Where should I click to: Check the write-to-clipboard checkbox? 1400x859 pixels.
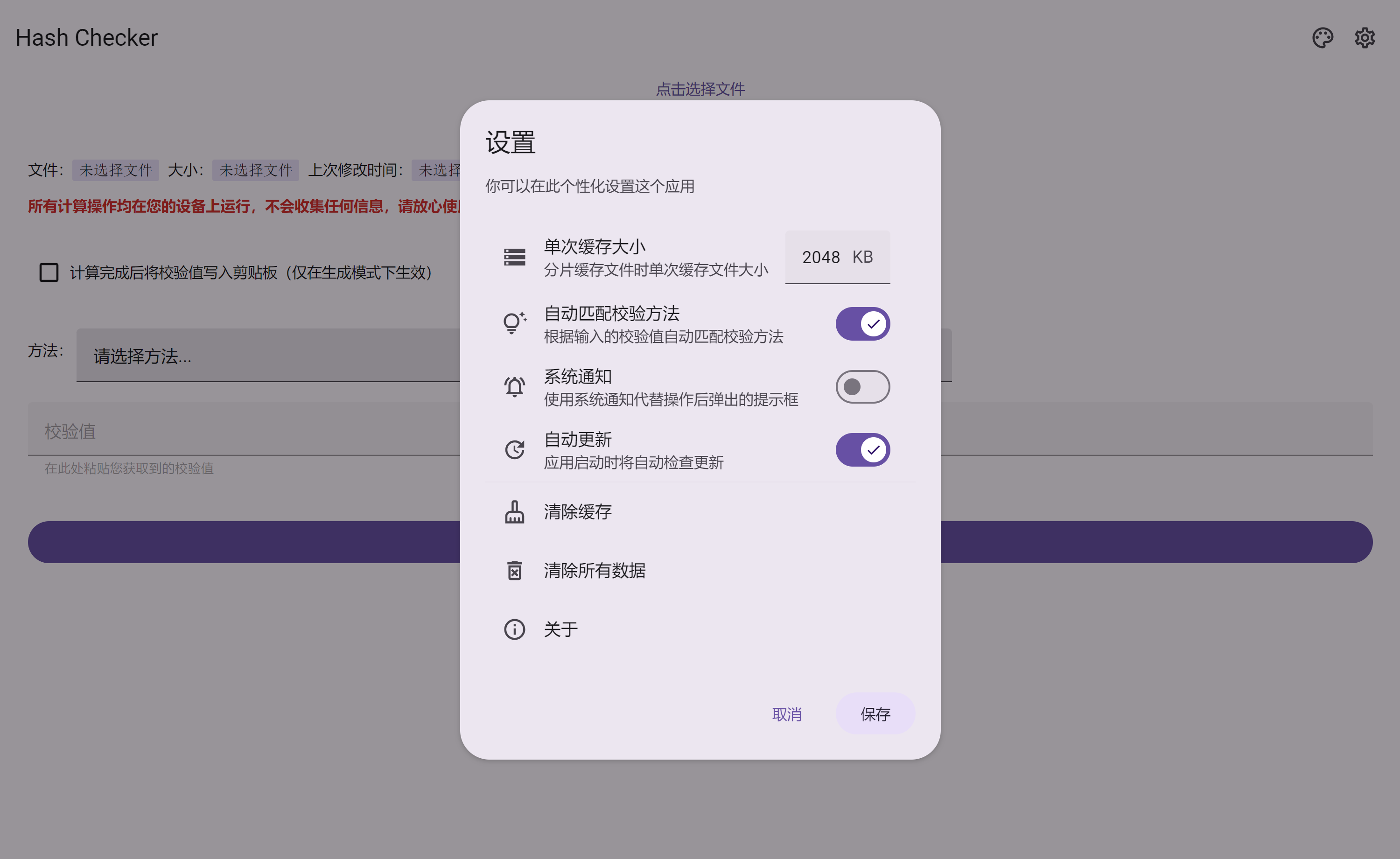point(49,272)
